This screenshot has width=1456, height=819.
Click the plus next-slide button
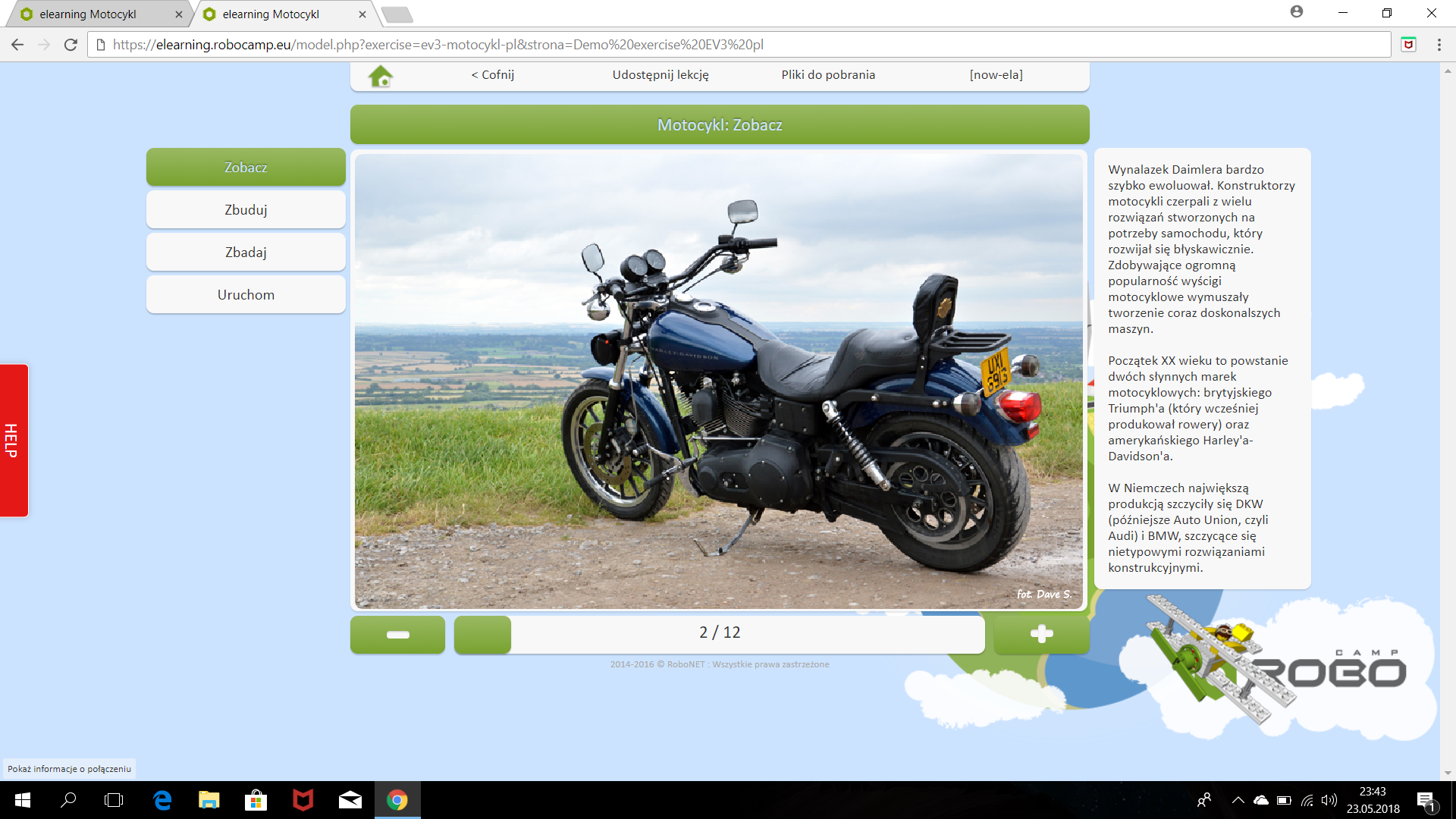[x=1041, y=635]
